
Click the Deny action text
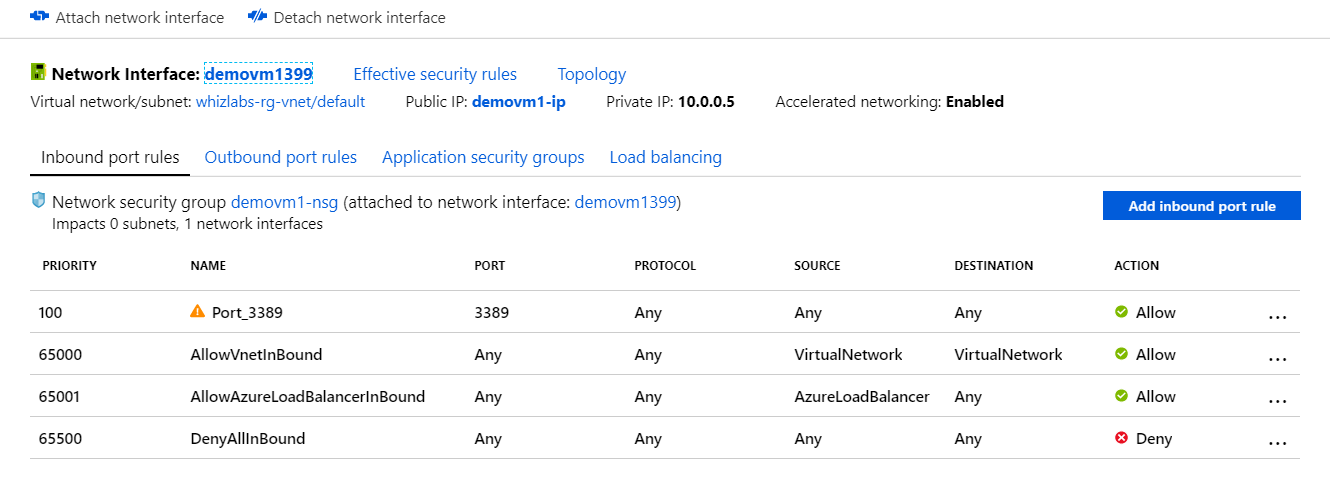[x=1154, y=438]
